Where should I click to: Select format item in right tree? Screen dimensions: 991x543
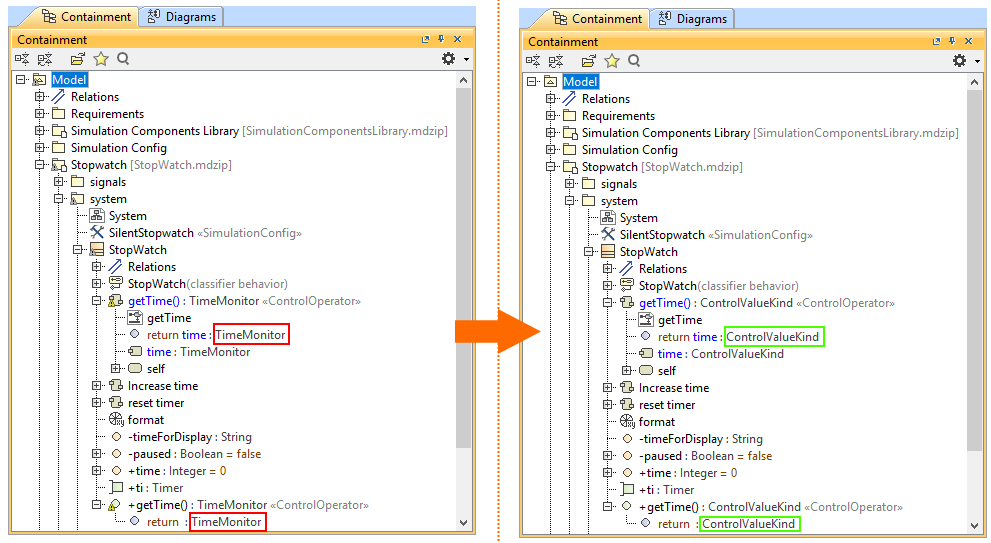pyautogui.click(x=657, y=422)
